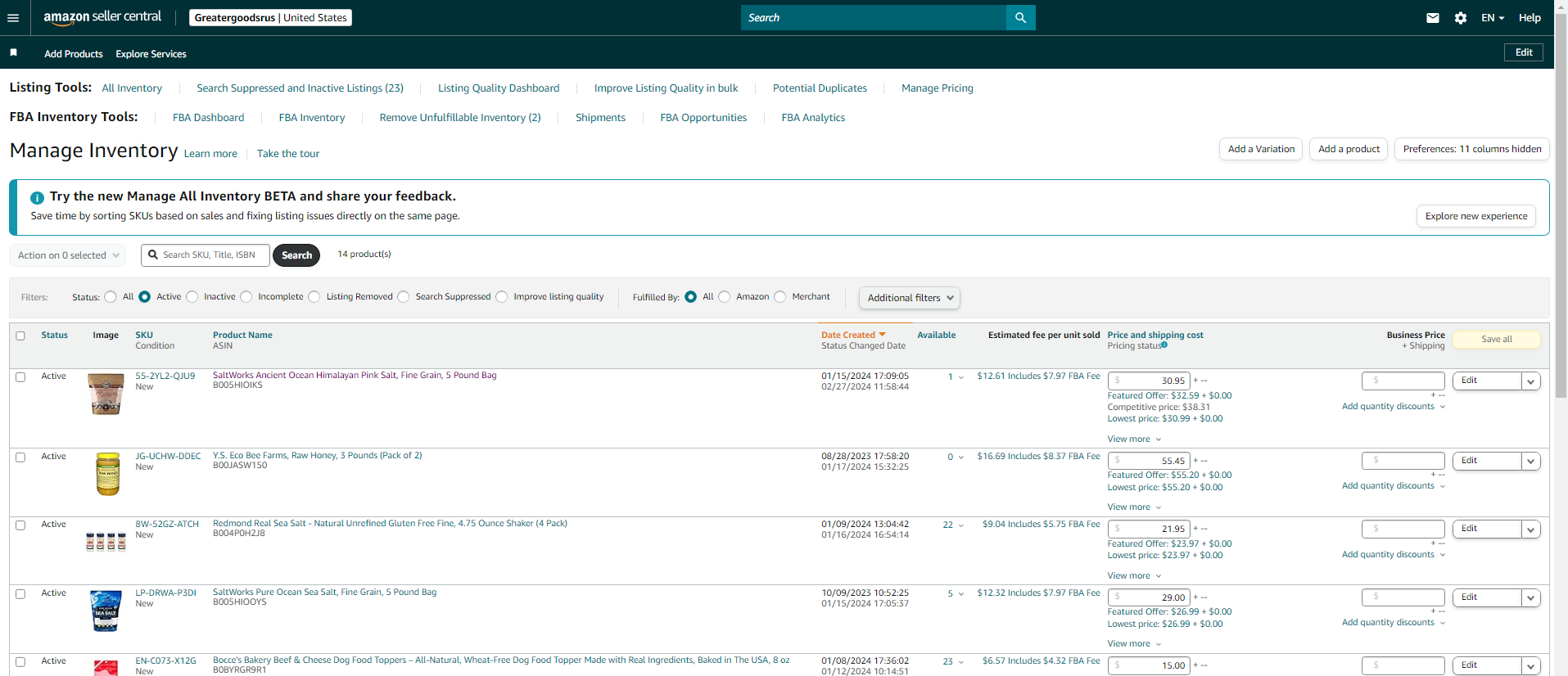Check the row for SKU LP-DRWA-P3DI
Viewport: 1568px width, 676px height.
(x=20, y=594)
